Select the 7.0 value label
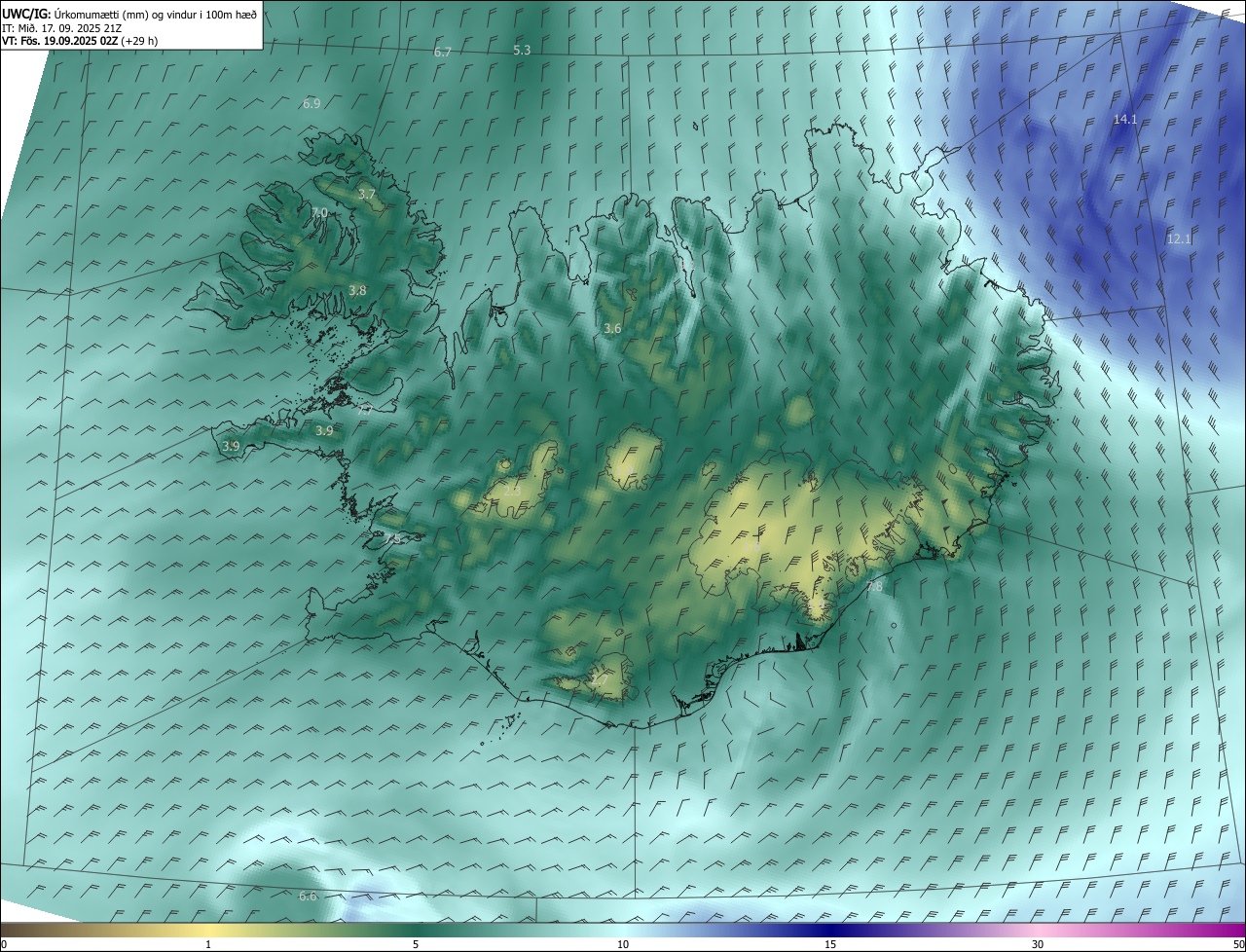 tap(319, 212)
